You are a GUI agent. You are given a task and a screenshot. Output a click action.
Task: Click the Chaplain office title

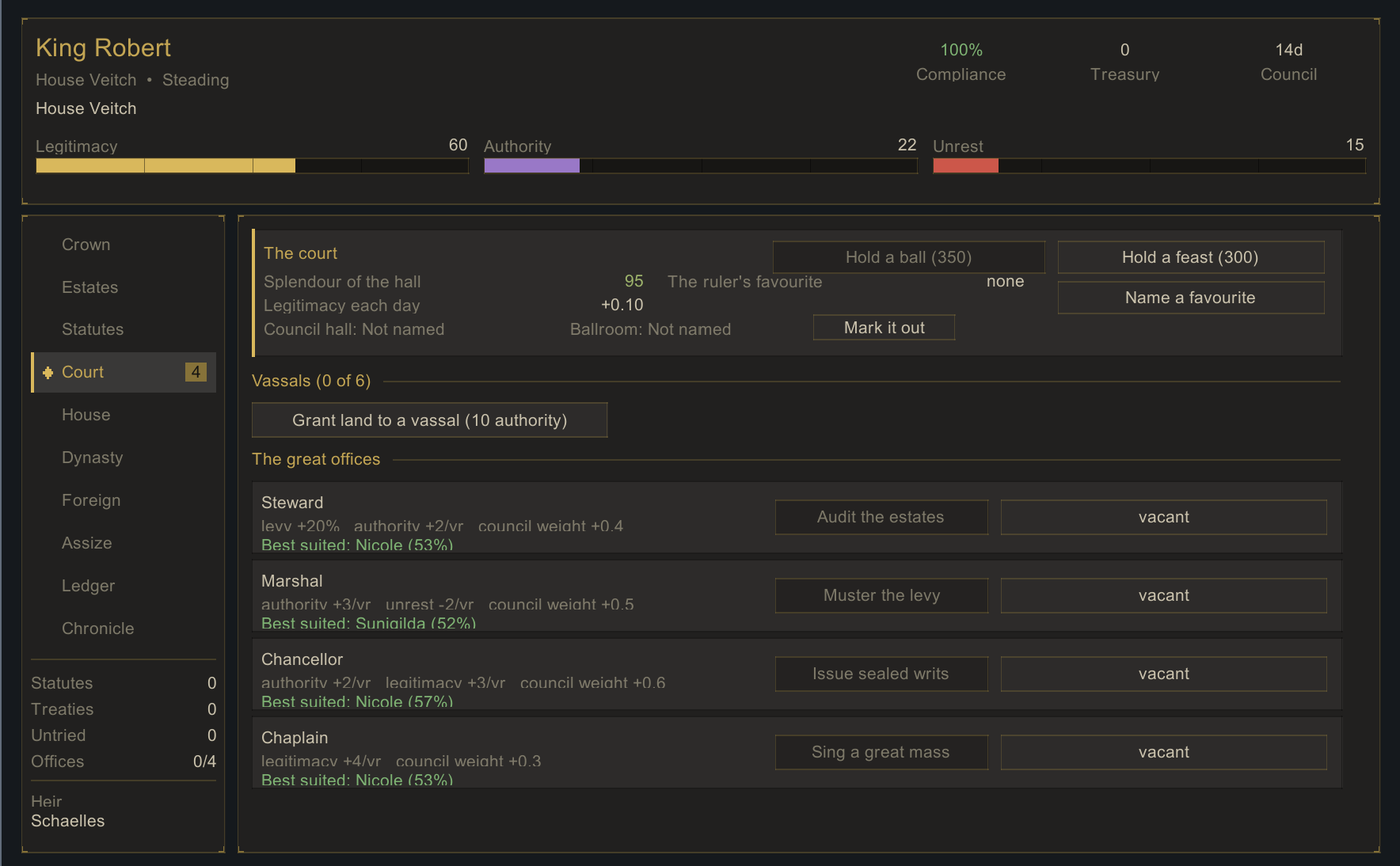coord(295,738)
